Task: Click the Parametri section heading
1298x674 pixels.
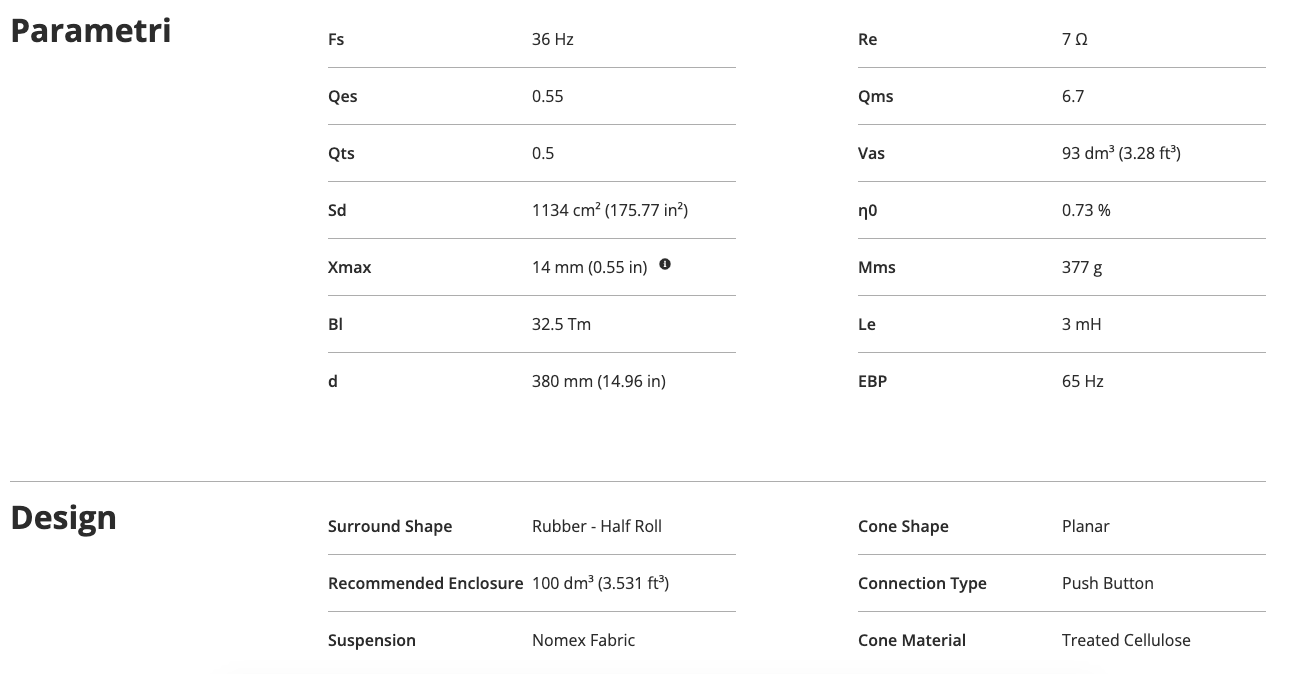Action: coord(90,31)
